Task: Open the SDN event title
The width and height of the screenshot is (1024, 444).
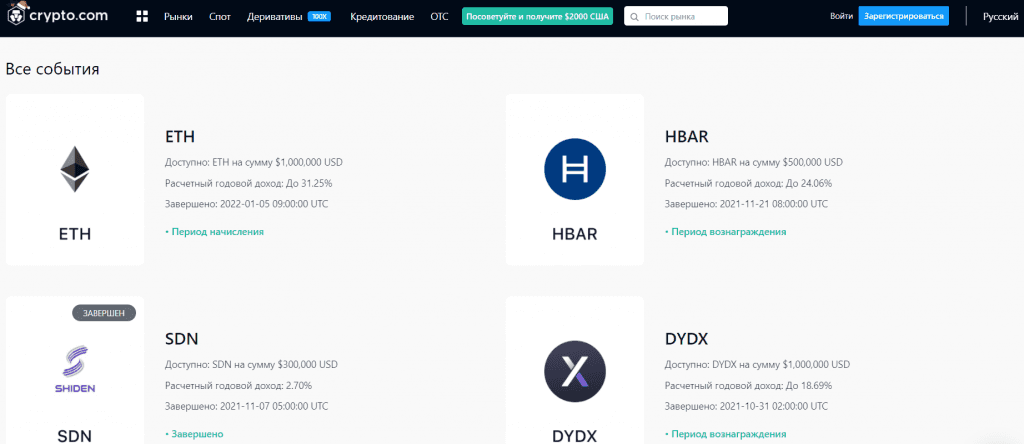Action: pos(182,339)
